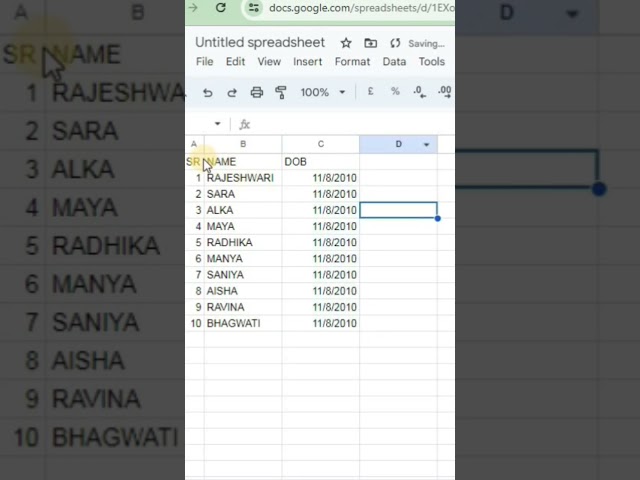The image size is (640, 480).
Task: Open the Insert menu
Action: pyautogui.click(x=307, y=62)
